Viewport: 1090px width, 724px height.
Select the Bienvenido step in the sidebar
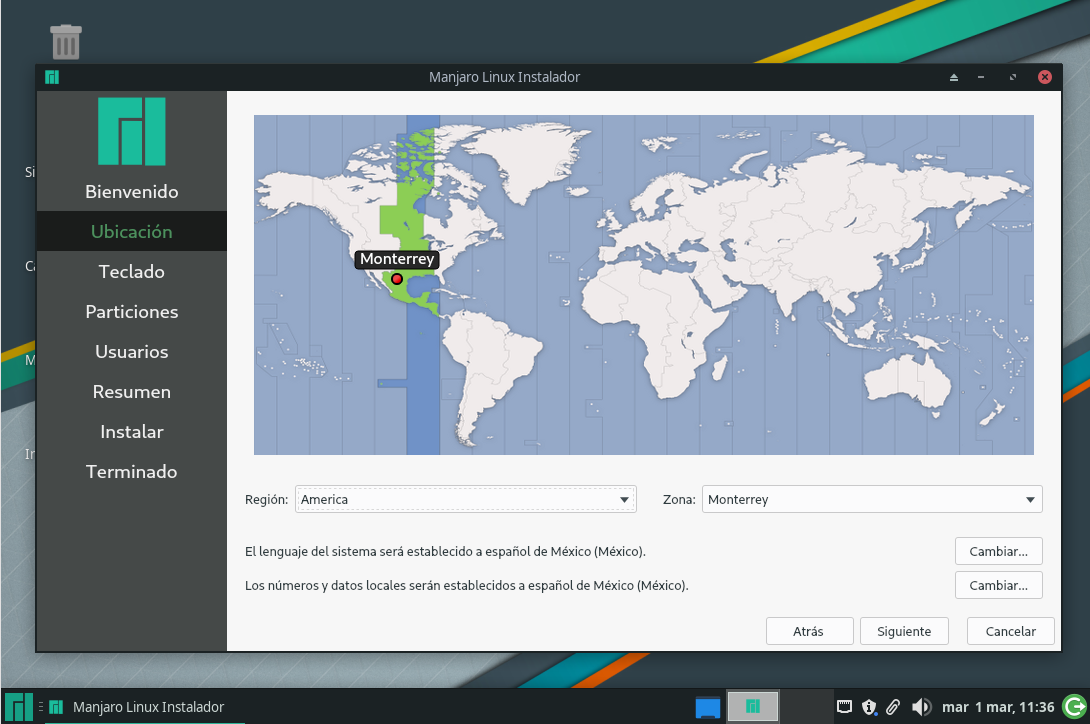click(131, 192)
